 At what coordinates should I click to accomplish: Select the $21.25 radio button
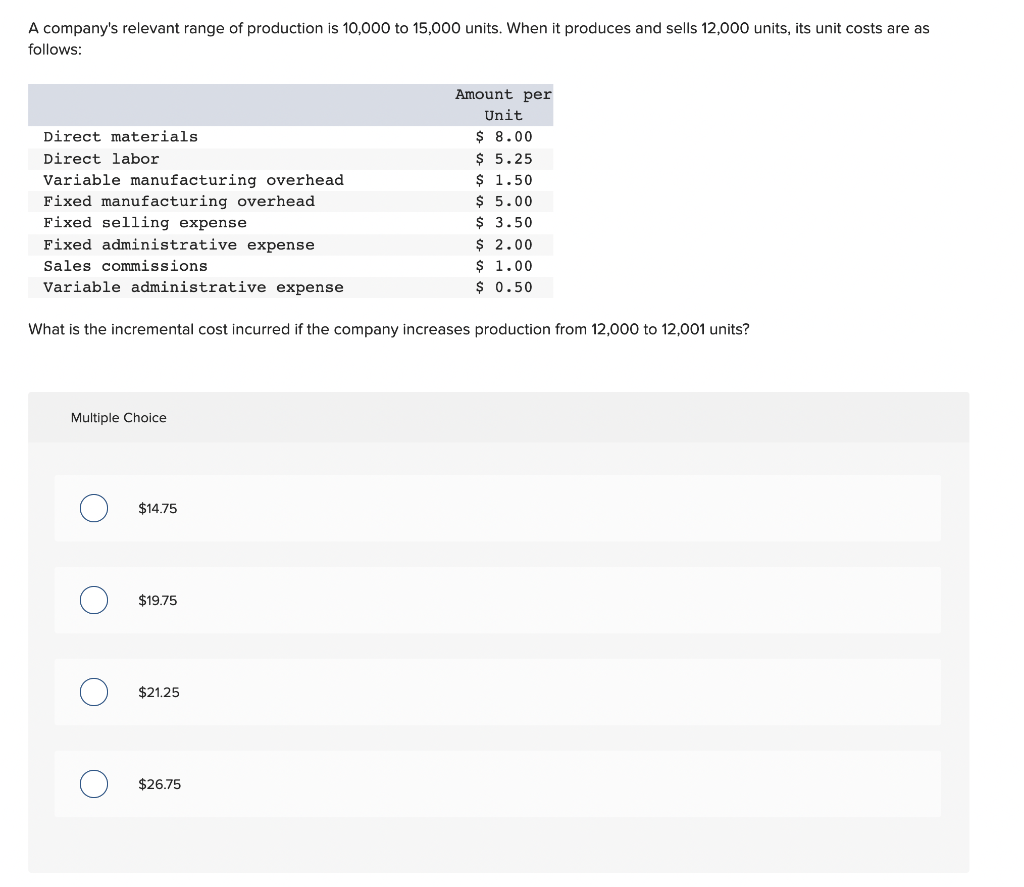(94, 692)
